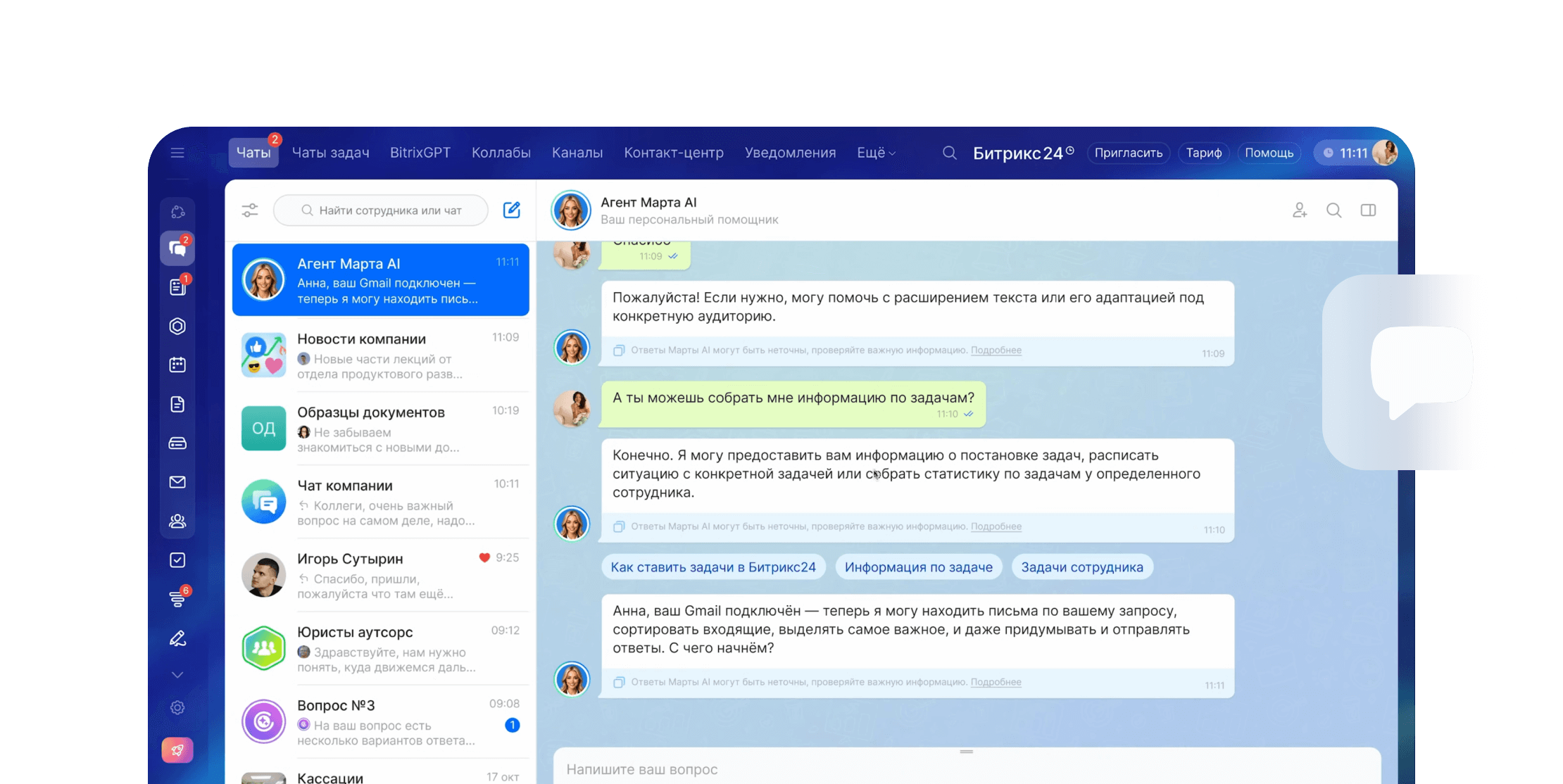Click the Пригласить button

(1129, 153)
